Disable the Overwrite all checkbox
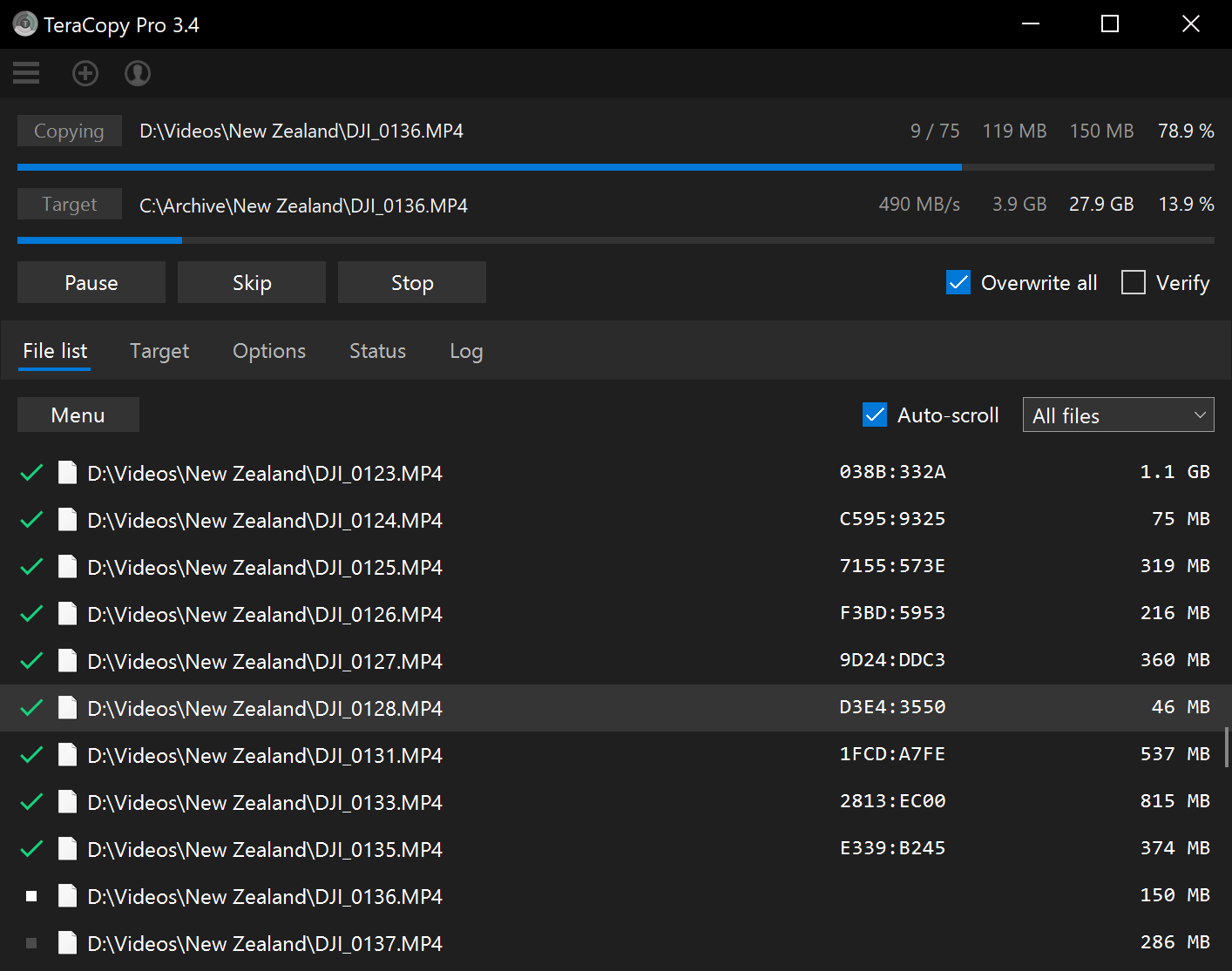 (x=958, y=282)
